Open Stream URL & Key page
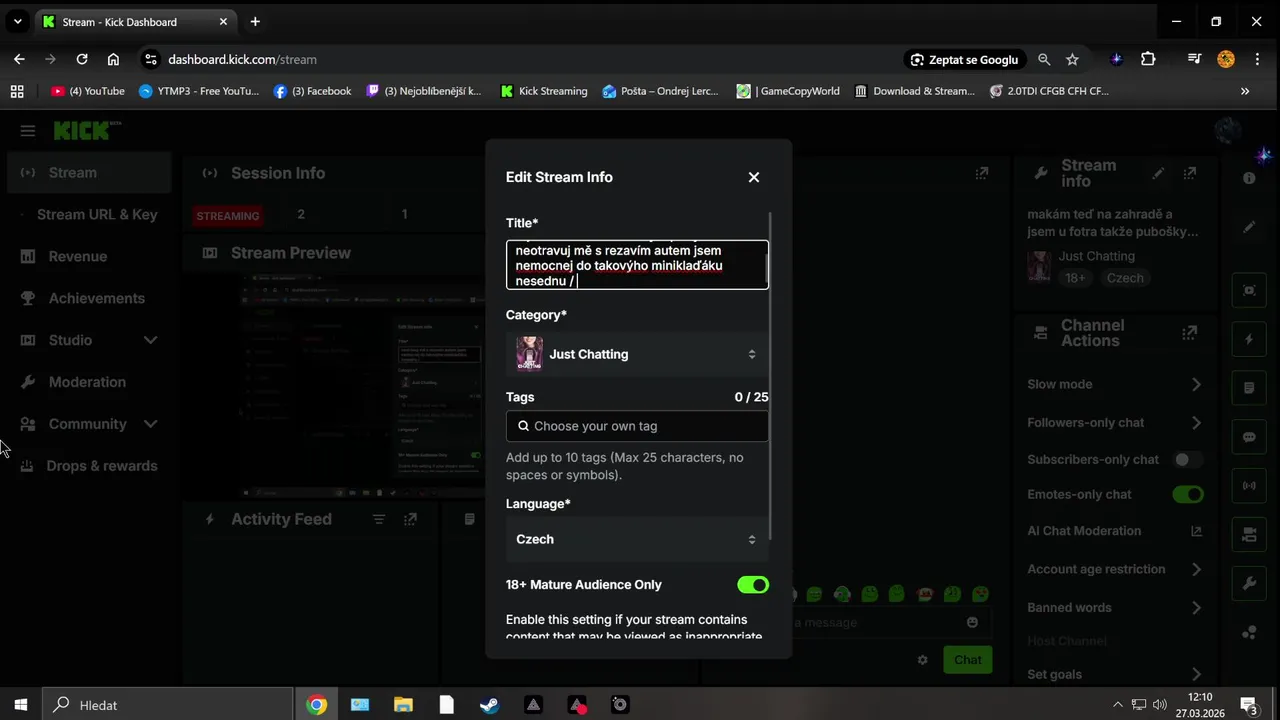The image size is (1280, 720). coord(97,214)
